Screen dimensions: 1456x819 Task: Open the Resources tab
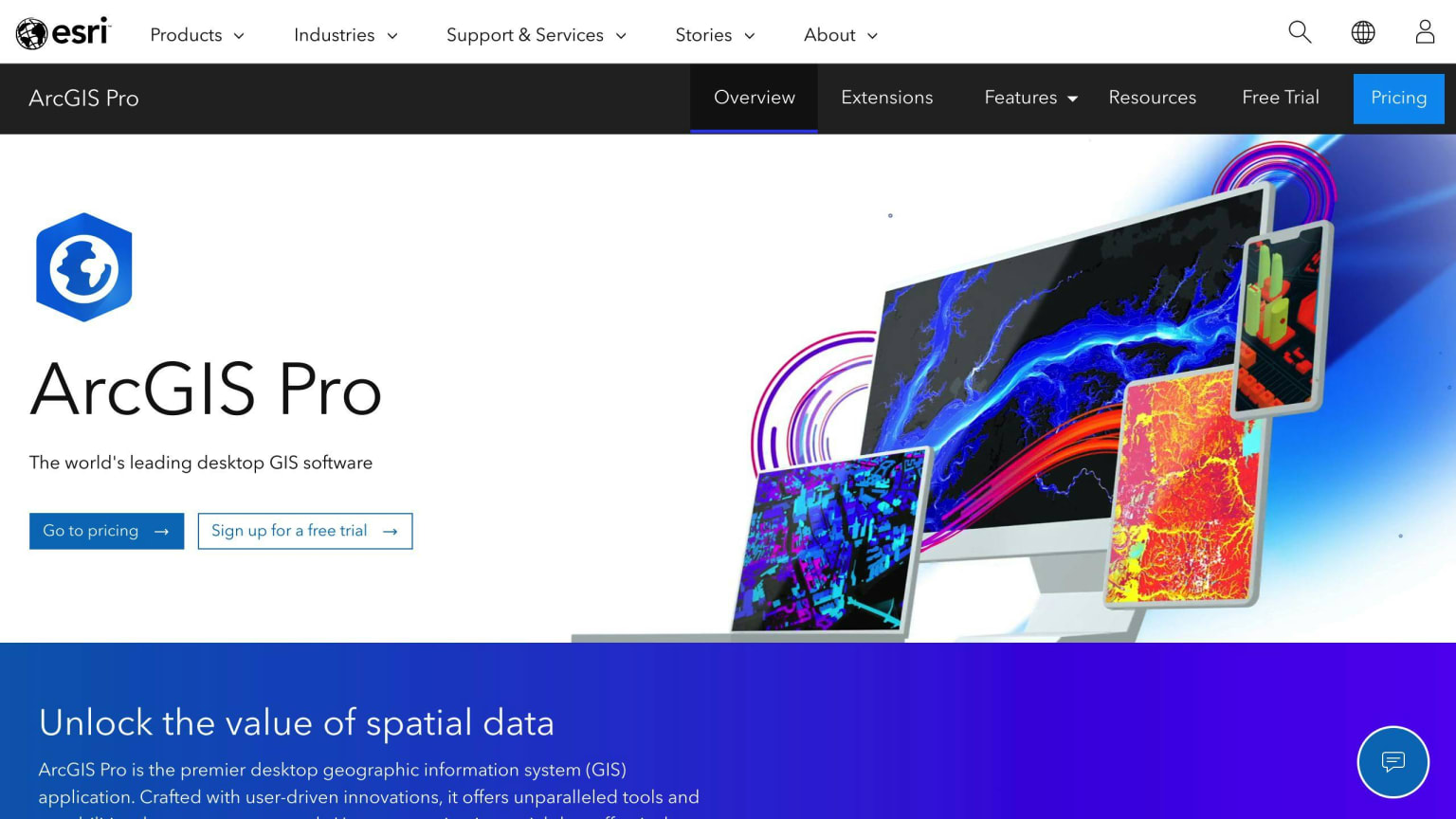pos(1153,98)
